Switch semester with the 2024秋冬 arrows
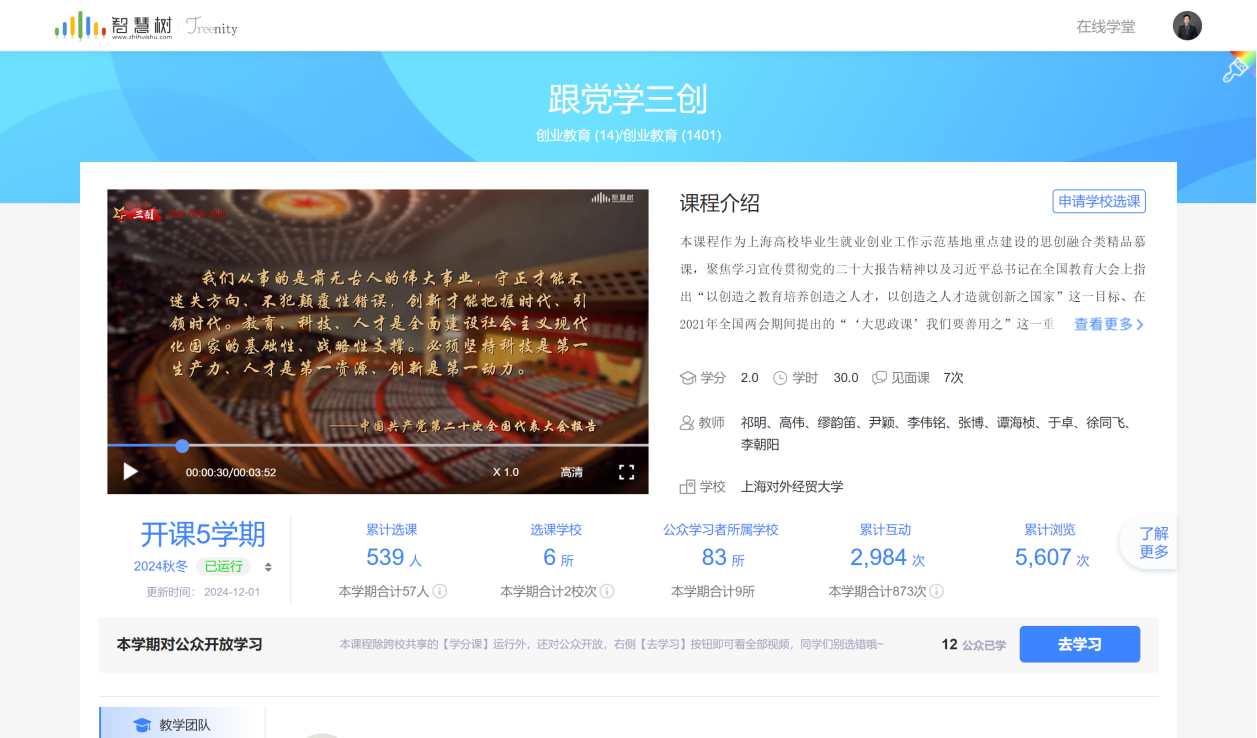 pos(268,567)
